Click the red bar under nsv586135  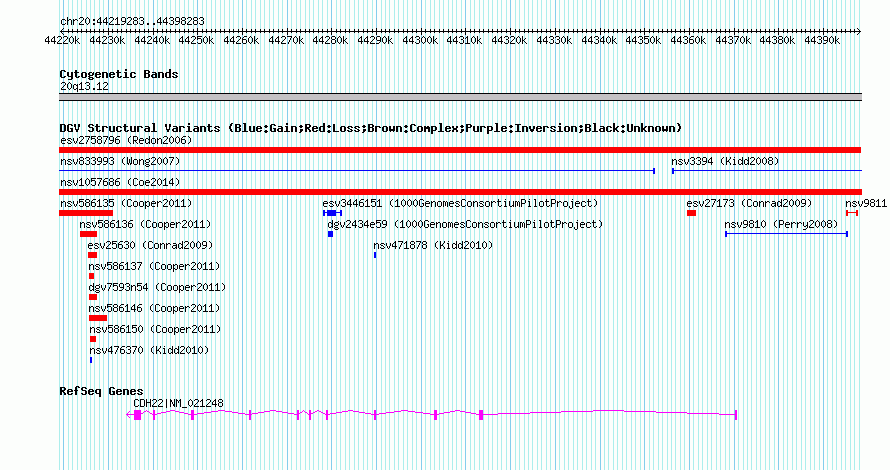click(x=86, y=213)
